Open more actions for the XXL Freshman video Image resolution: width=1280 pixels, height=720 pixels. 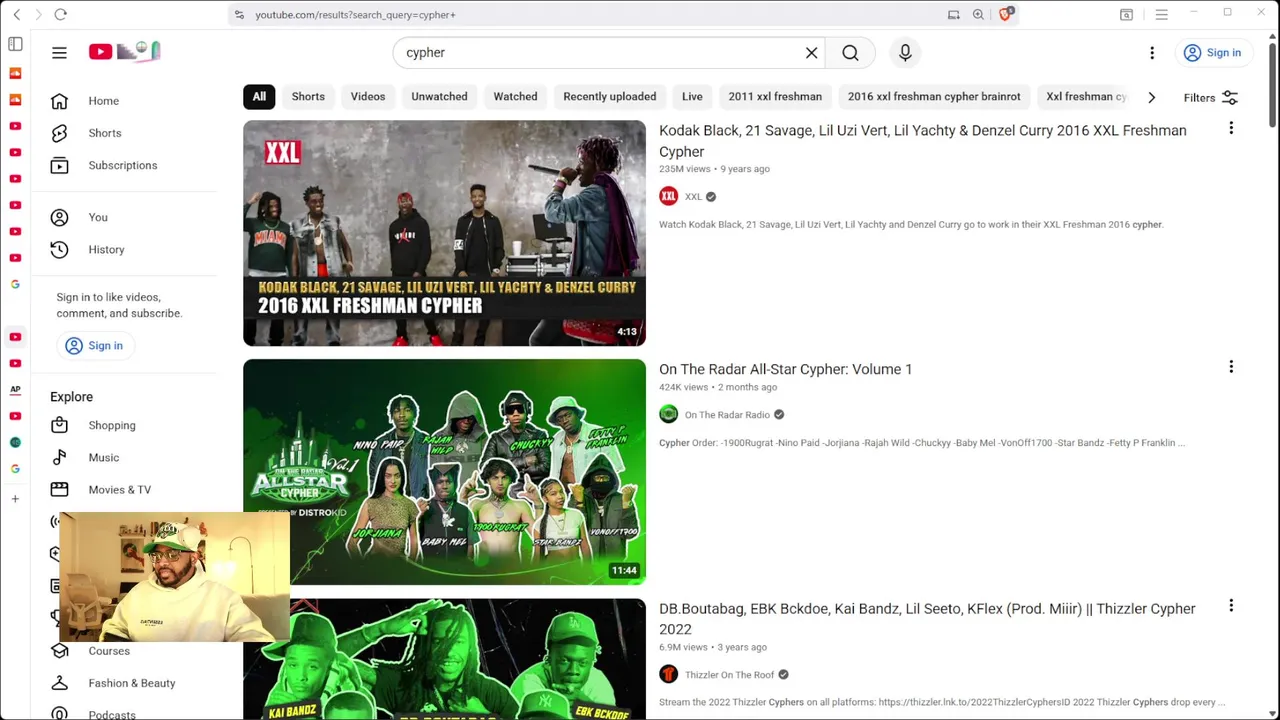(1231, 128)
